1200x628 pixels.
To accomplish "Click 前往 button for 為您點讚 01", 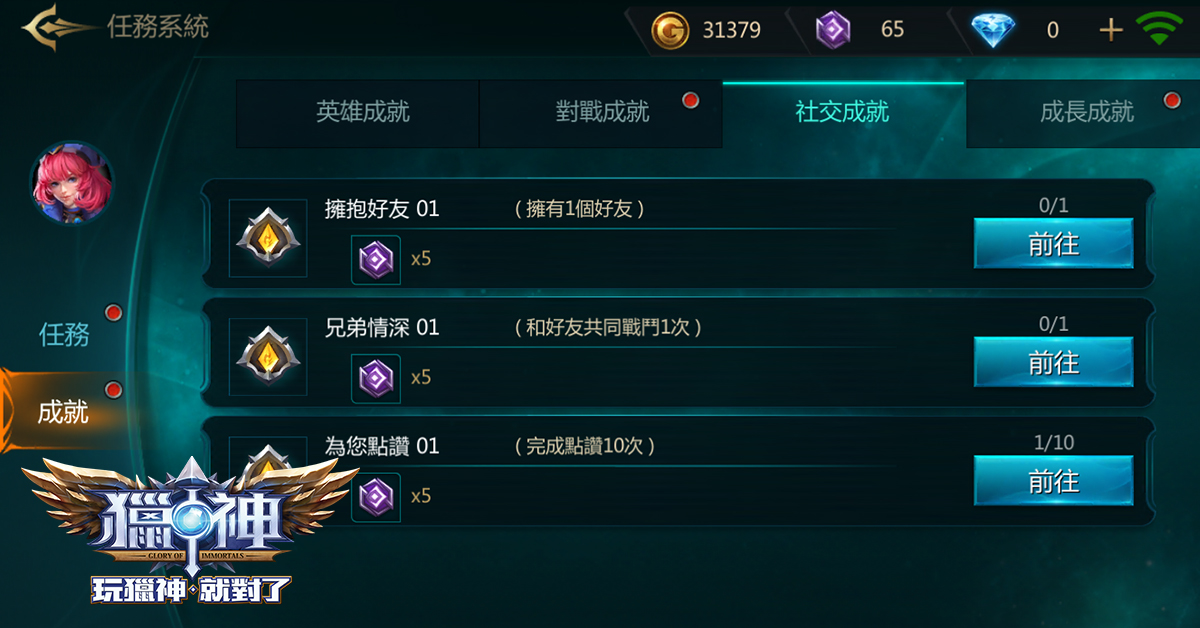I will (1054, 481).
